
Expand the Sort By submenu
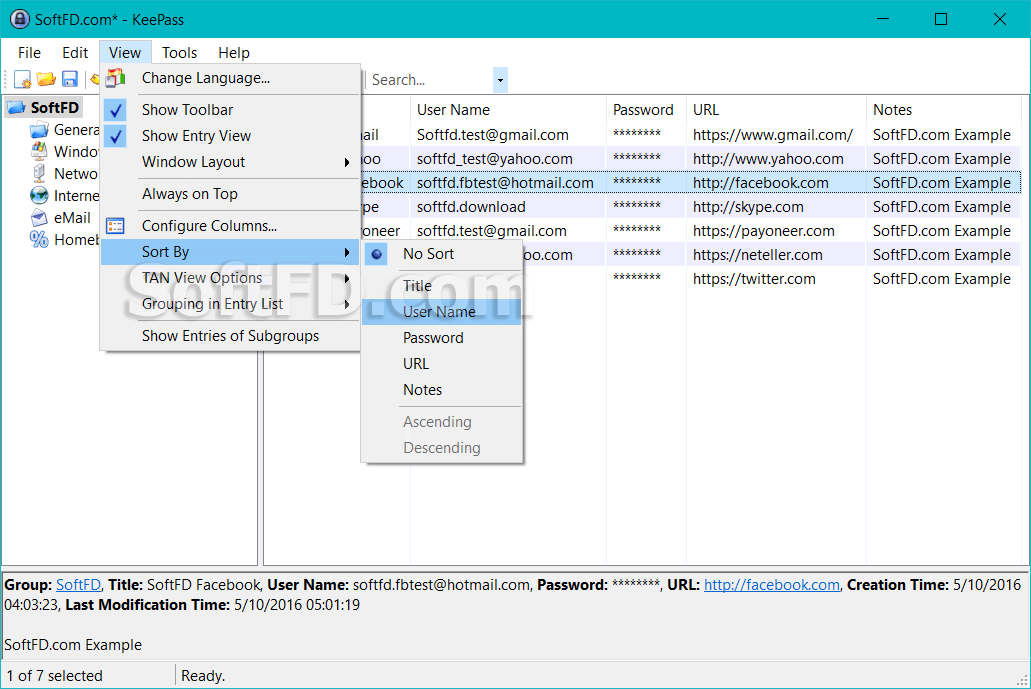click(230, 252)
